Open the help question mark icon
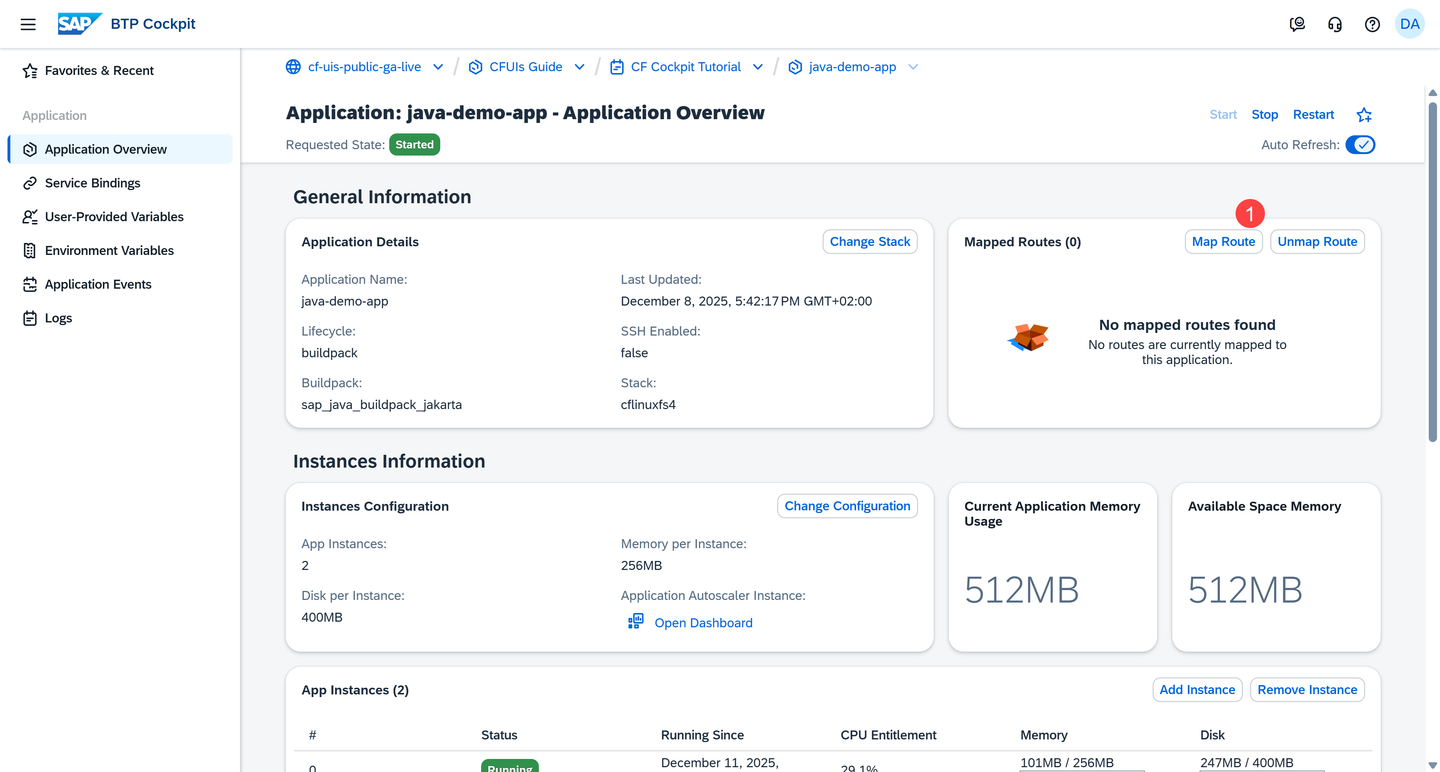 tap(1372, 24)
